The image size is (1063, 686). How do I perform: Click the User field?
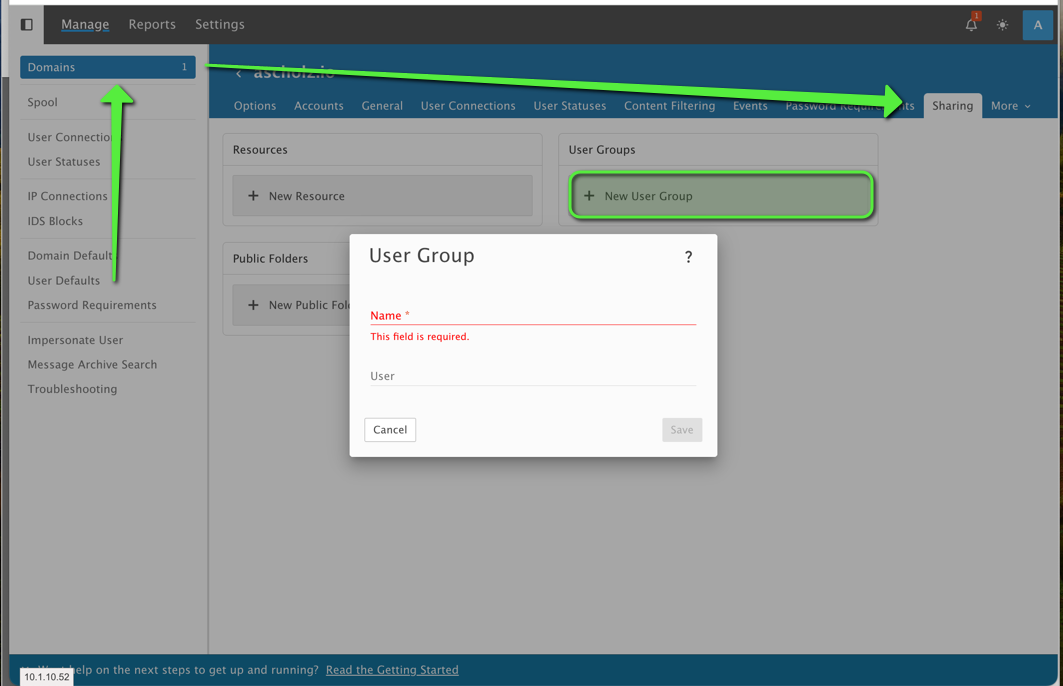(x=532, y=376)
